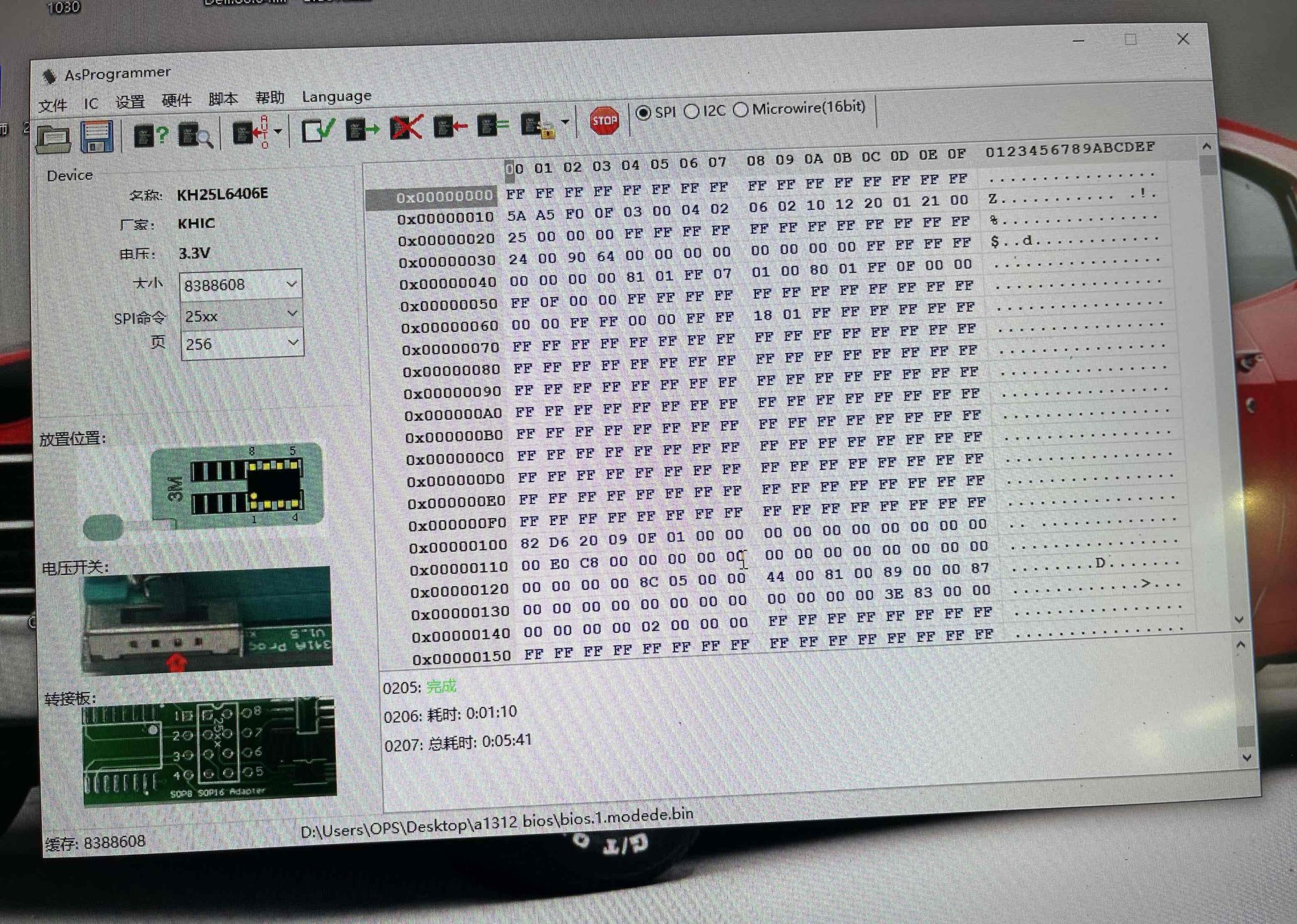This screenshot has width=1297, height=924.
Task: Open the 硬件 hardware menu
Action: (x=176, y=101)
